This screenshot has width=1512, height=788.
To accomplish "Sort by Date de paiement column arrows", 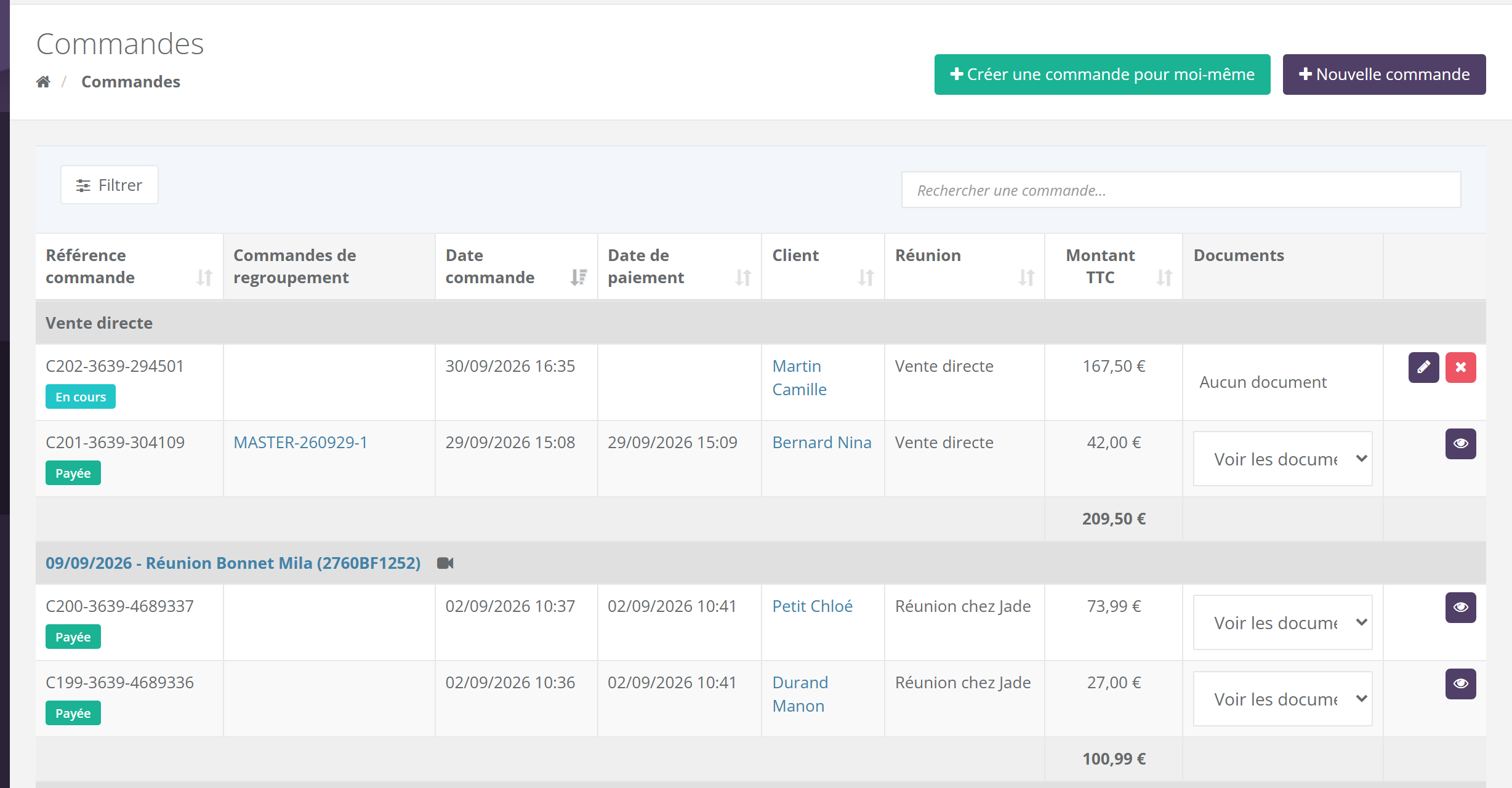I will (x=743, y=278).
